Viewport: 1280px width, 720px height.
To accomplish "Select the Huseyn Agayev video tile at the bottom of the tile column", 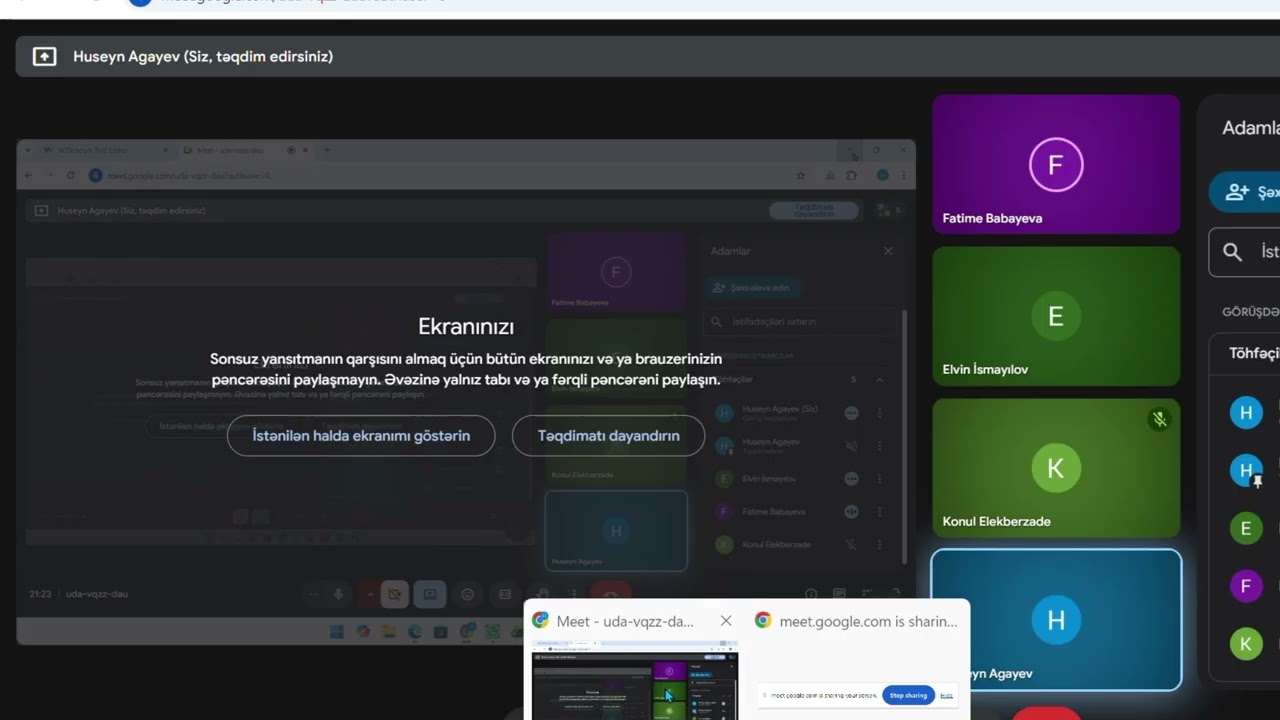I will (x=1056, y=620).
